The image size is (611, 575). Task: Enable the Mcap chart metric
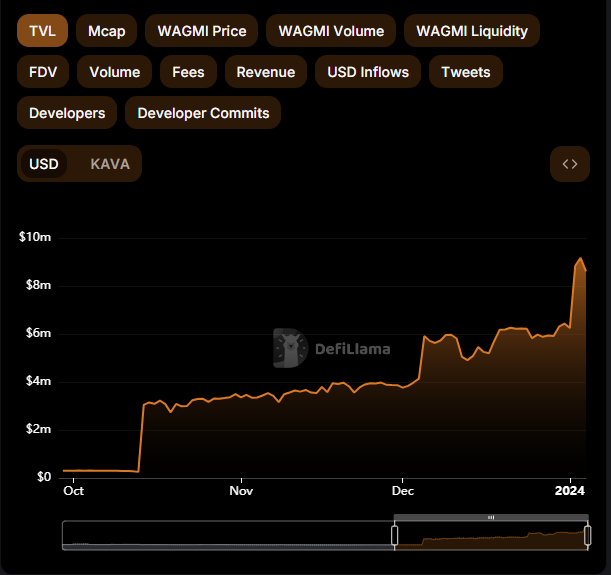tap(106, 31)
